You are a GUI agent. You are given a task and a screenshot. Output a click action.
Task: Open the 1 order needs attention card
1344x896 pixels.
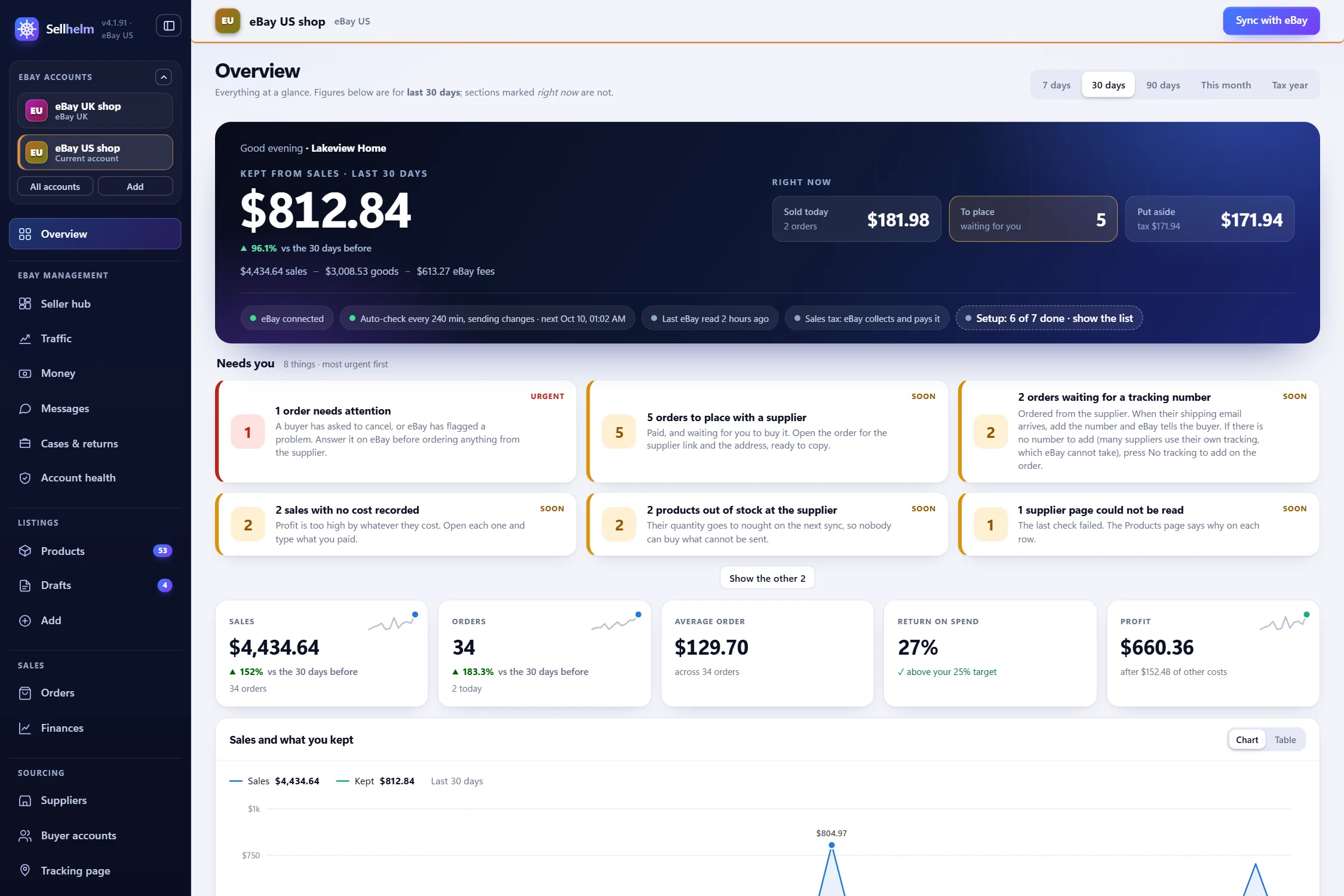(x=396, y=431)
